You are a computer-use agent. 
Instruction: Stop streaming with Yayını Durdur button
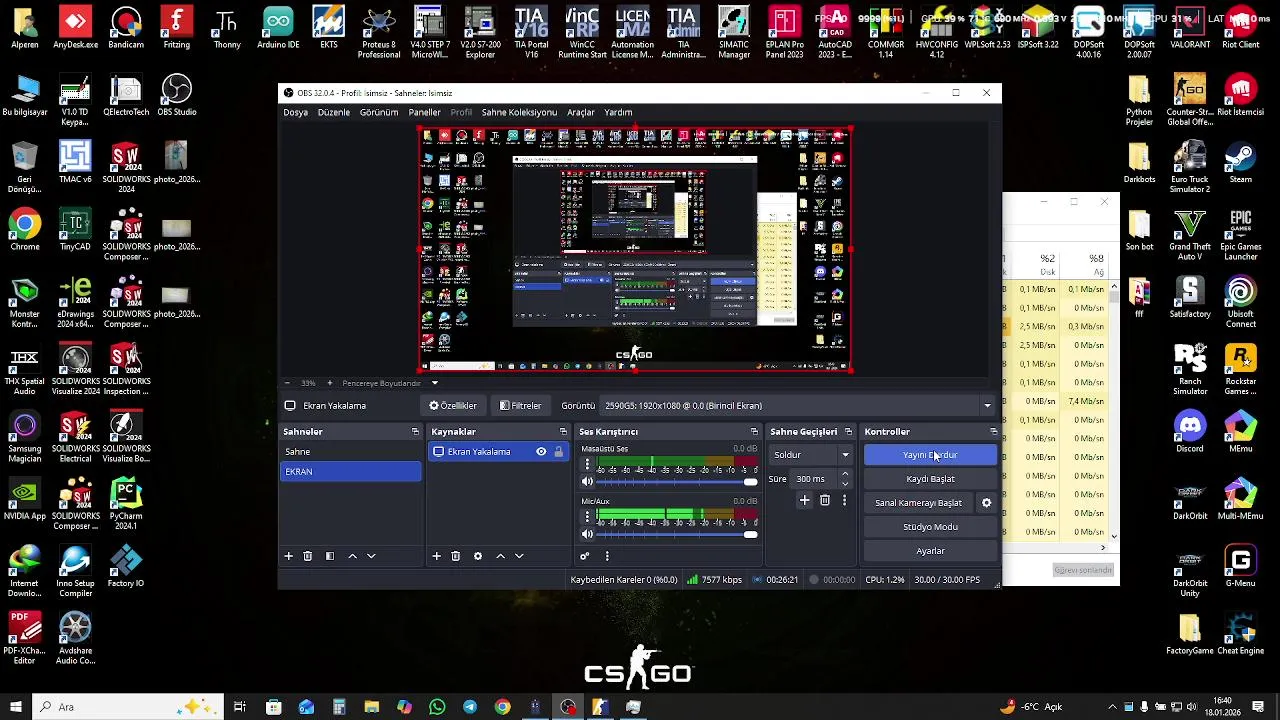tap(930, 455)
